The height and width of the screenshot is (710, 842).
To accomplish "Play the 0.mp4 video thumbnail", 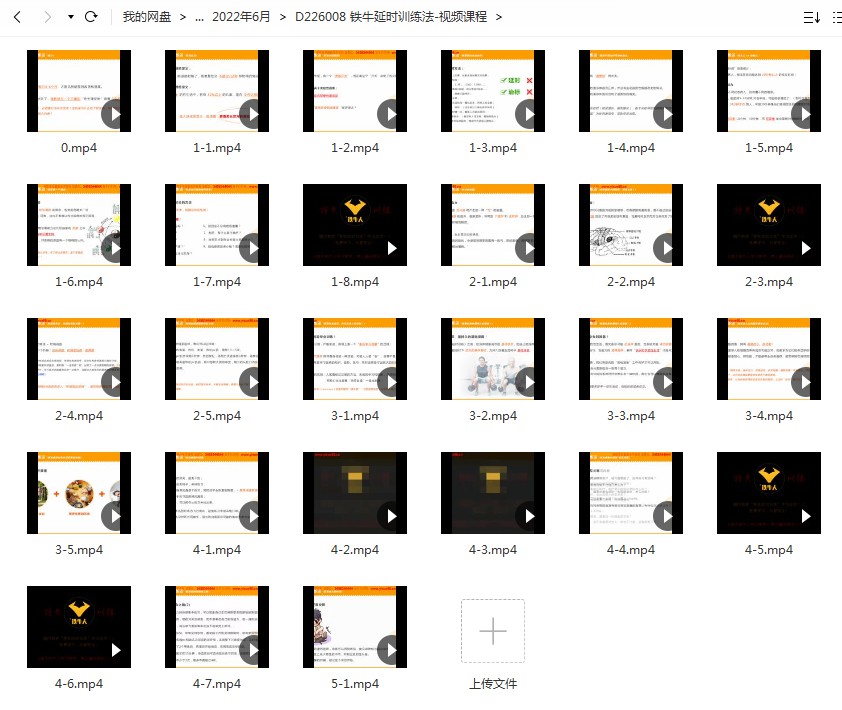I will click(79, 91).
